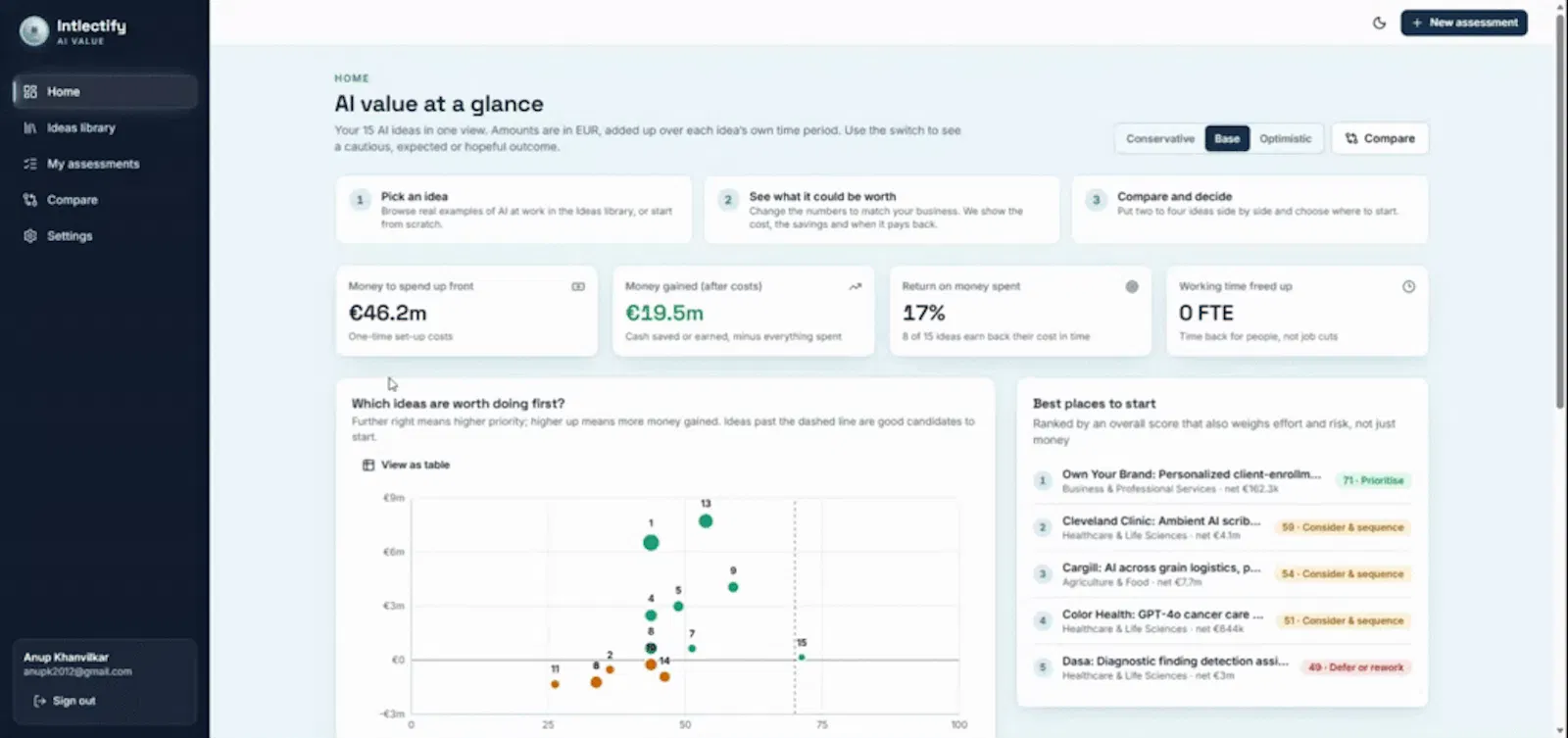Select chart data point 11

(555, 684)
